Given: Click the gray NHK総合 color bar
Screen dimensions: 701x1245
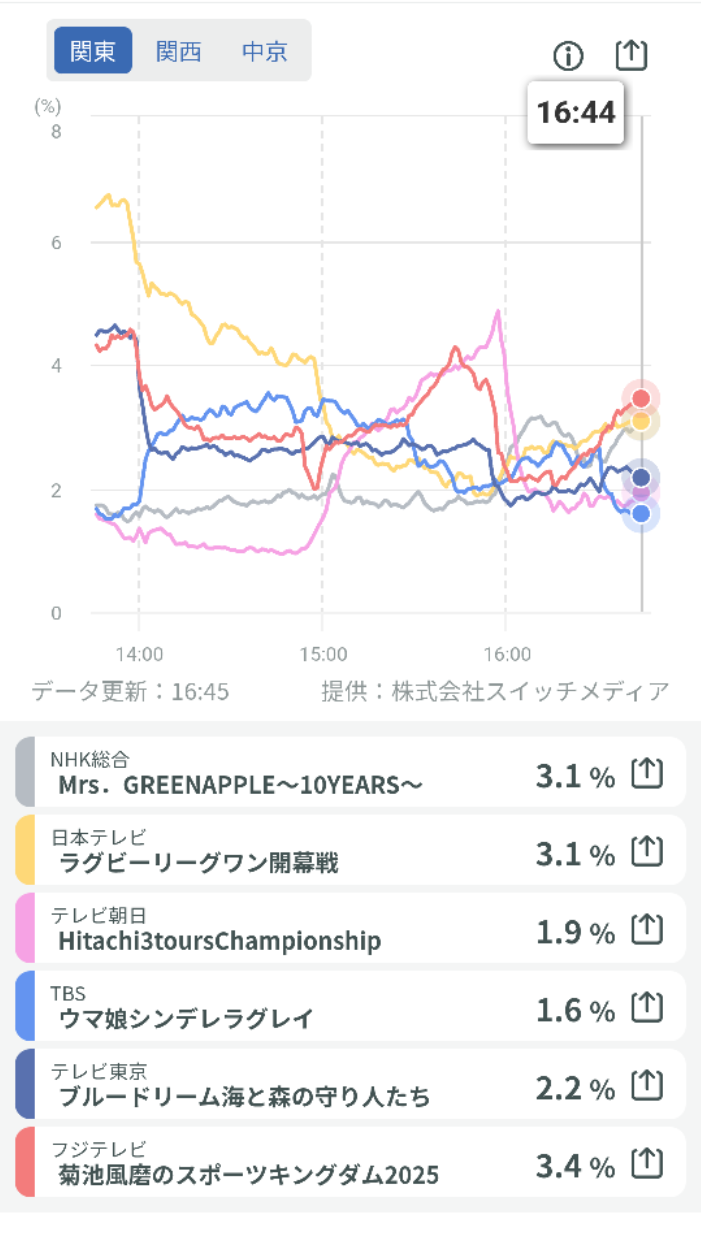Looking at the screenshot, I should [25, 772].
